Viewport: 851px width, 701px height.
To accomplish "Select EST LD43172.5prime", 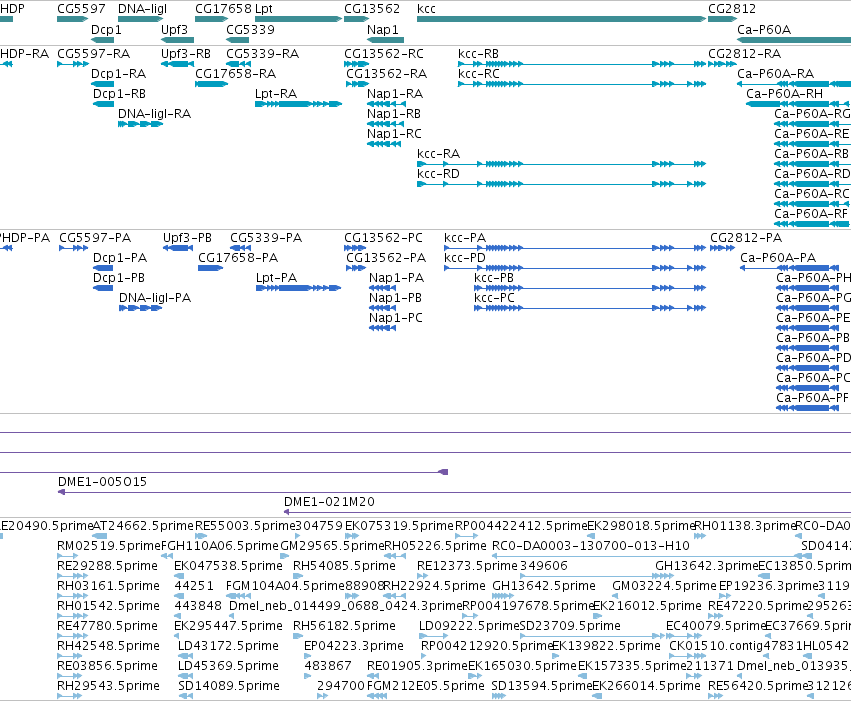I will click(x=228, y=646).
